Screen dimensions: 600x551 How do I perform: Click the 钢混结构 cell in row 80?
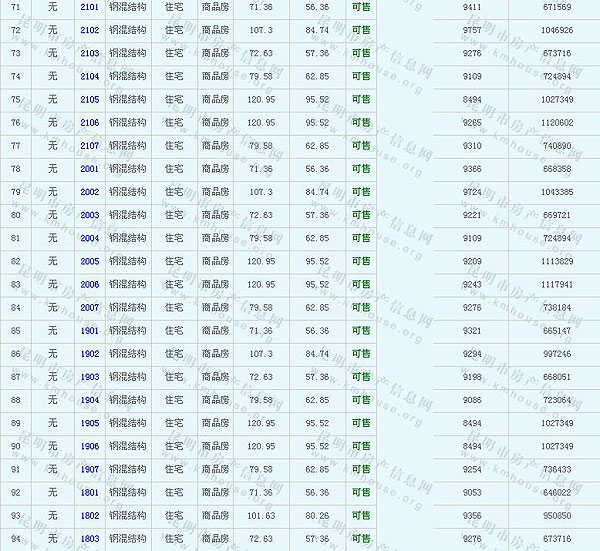click(x=127, y=215)
